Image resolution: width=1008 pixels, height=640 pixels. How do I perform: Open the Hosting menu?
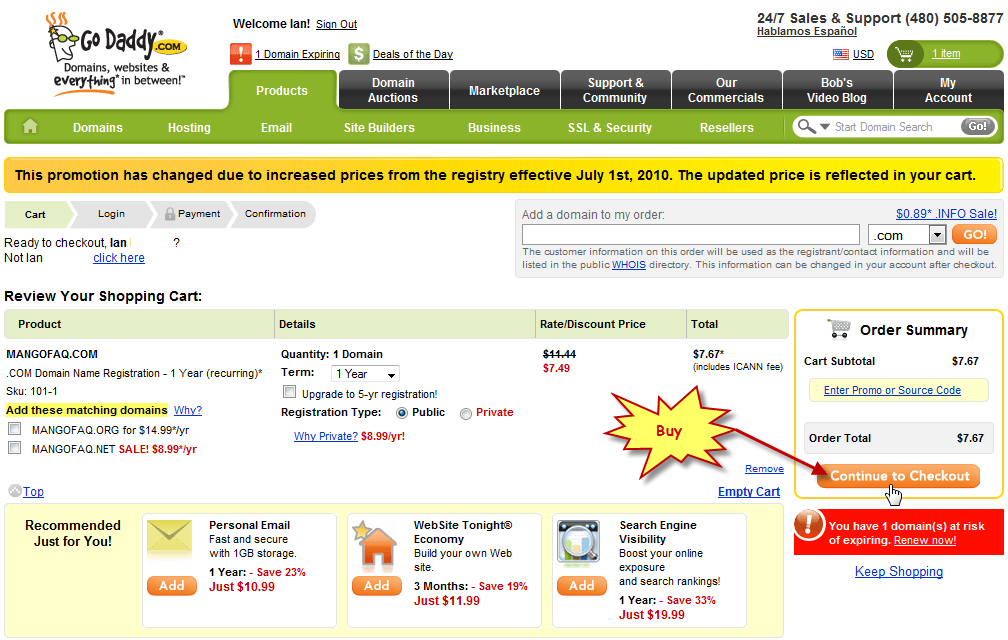(189, 127)
